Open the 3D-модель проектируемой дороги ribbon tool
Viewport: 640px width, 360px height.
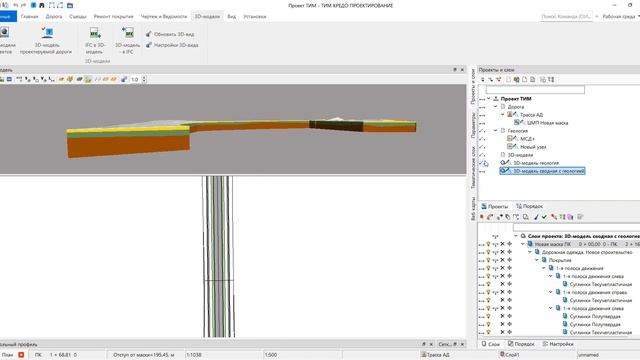pos(46,41)
